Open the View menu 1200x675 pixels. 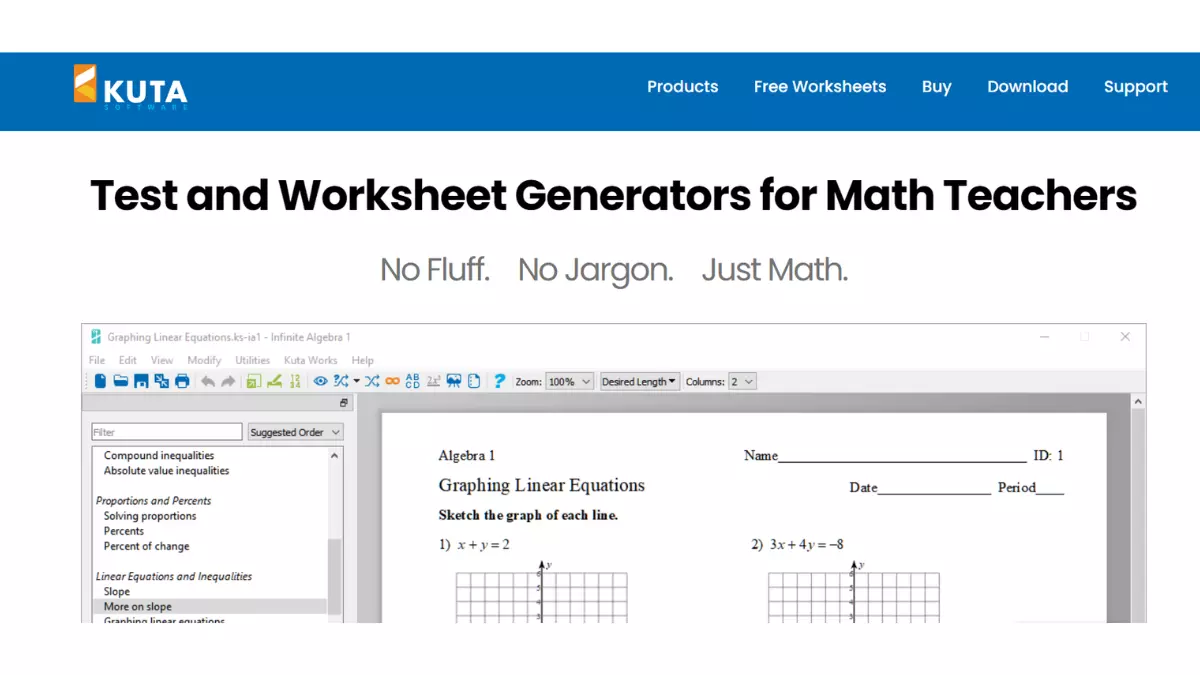(x=162, y=360)
